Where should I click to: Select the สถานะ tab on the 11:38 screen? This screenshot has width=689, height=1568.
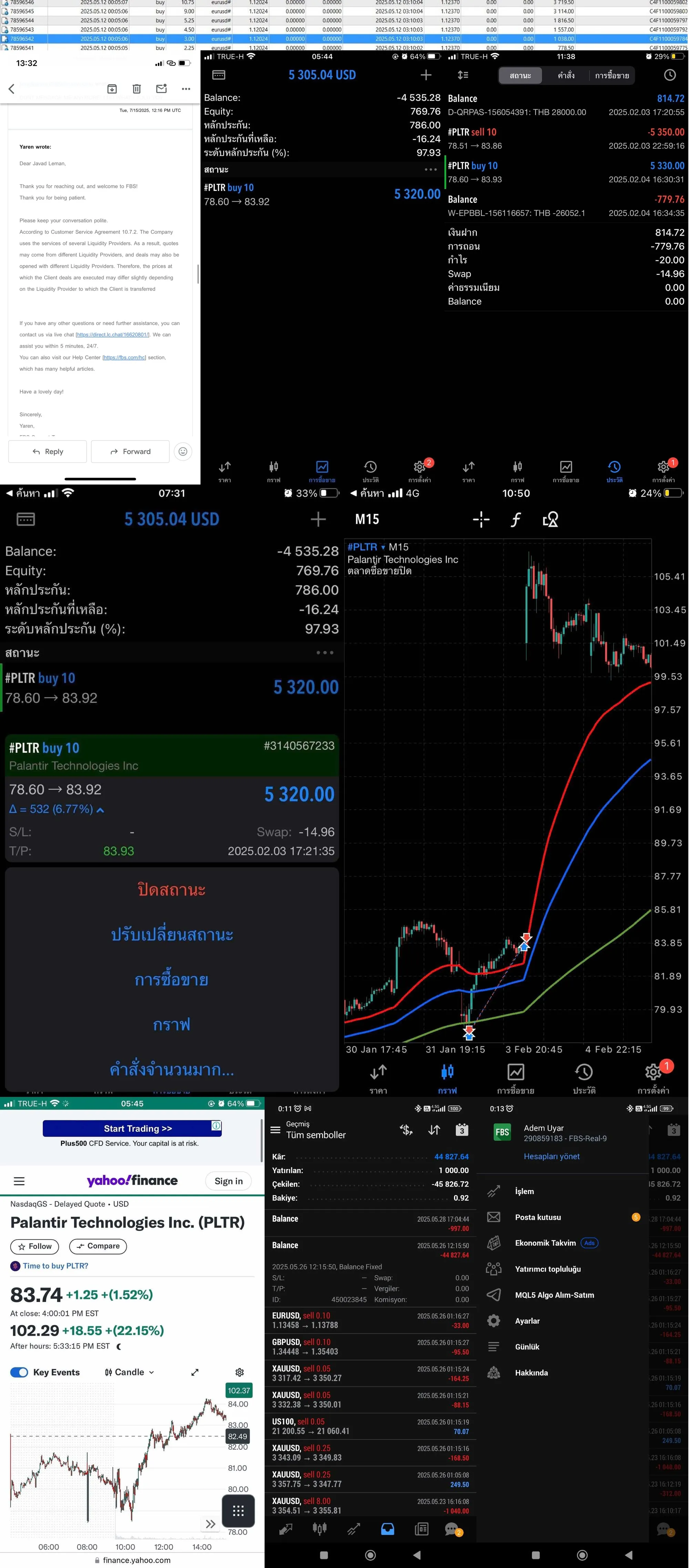coord(521,75)
